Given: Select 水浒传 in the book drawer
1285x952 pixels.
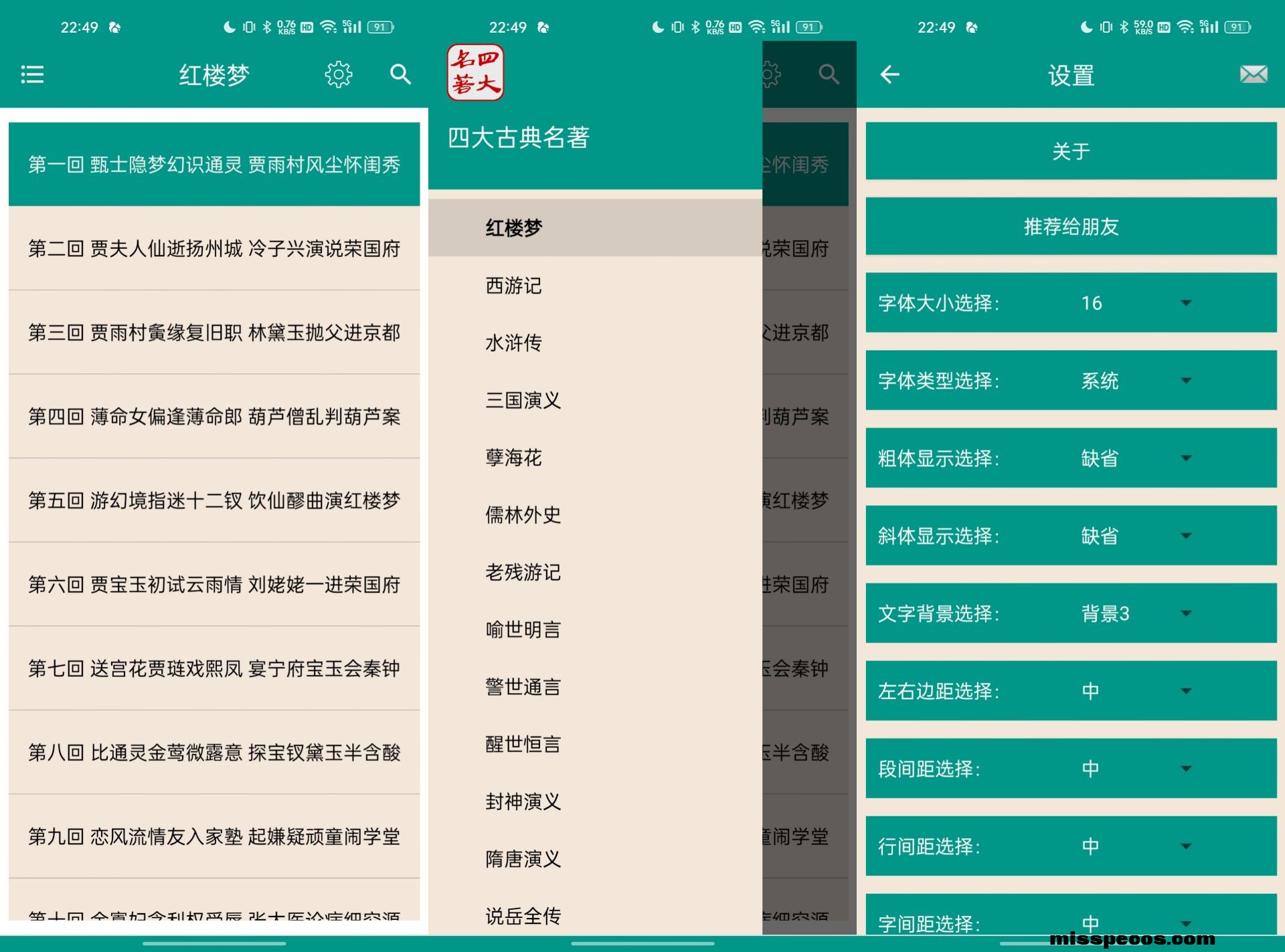Looking at the screenshot, I should tap(595, 343).
